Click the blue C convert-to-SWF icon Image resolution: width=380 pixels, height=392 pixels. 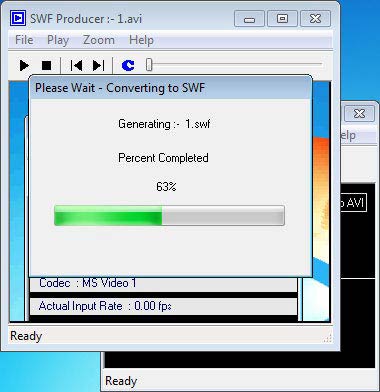pos(128,65)
